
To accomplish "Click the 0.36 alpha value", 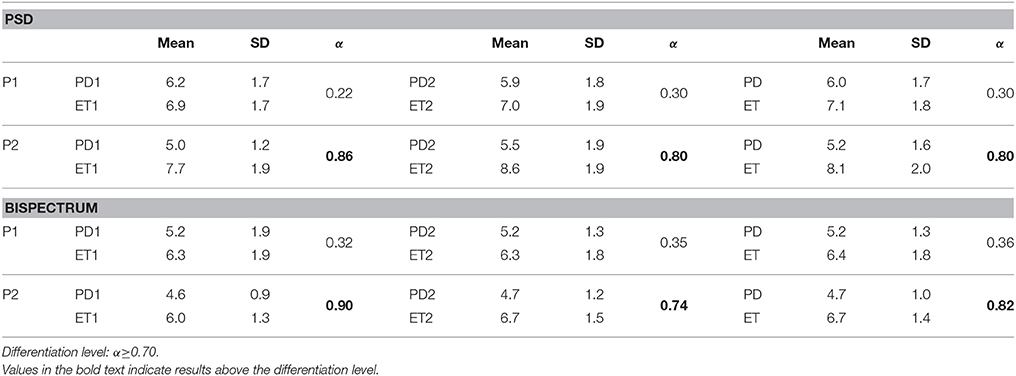I will (x=1002, y=243).
